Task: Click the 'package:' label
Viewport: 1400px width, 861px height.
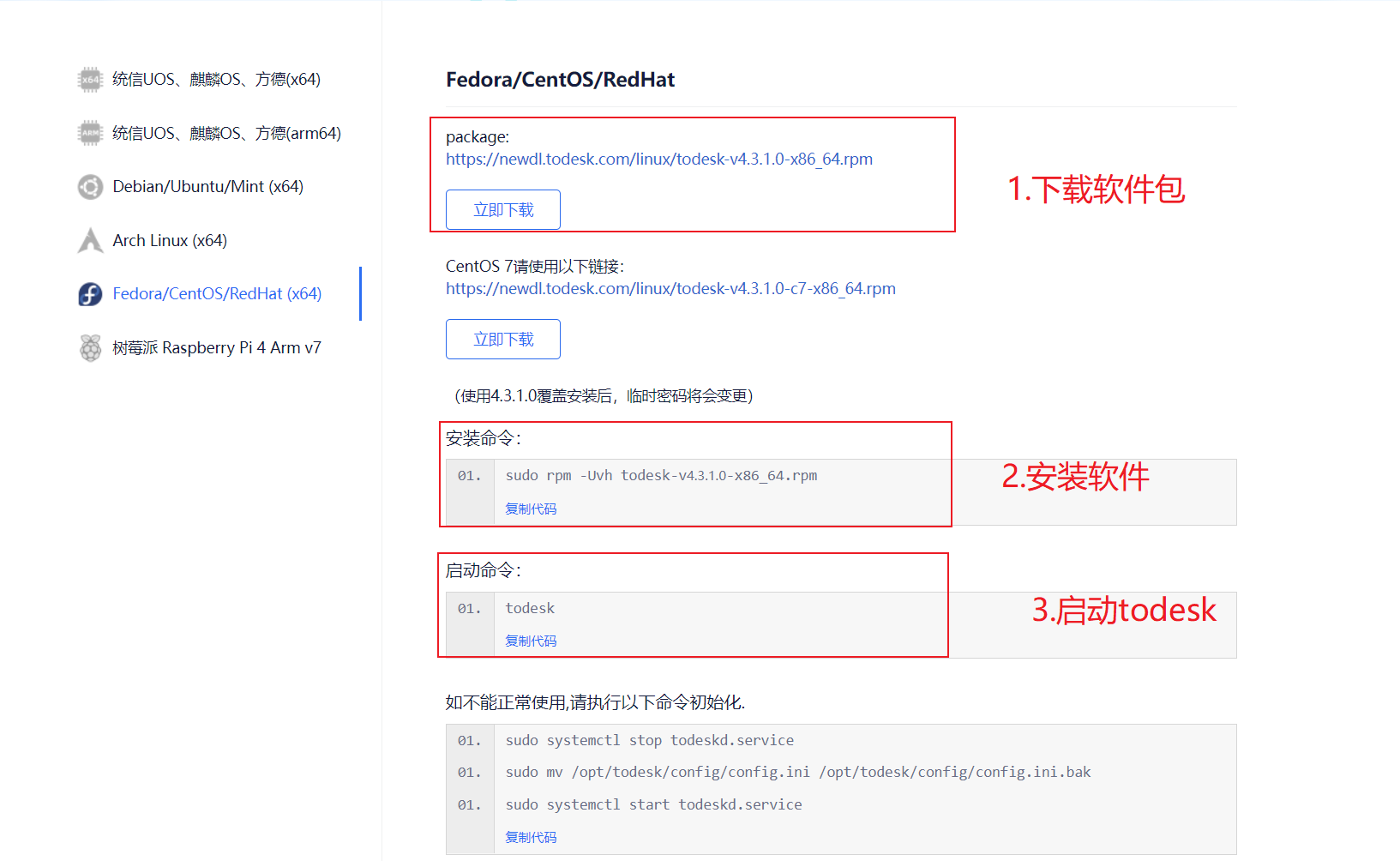Action: 478,137
